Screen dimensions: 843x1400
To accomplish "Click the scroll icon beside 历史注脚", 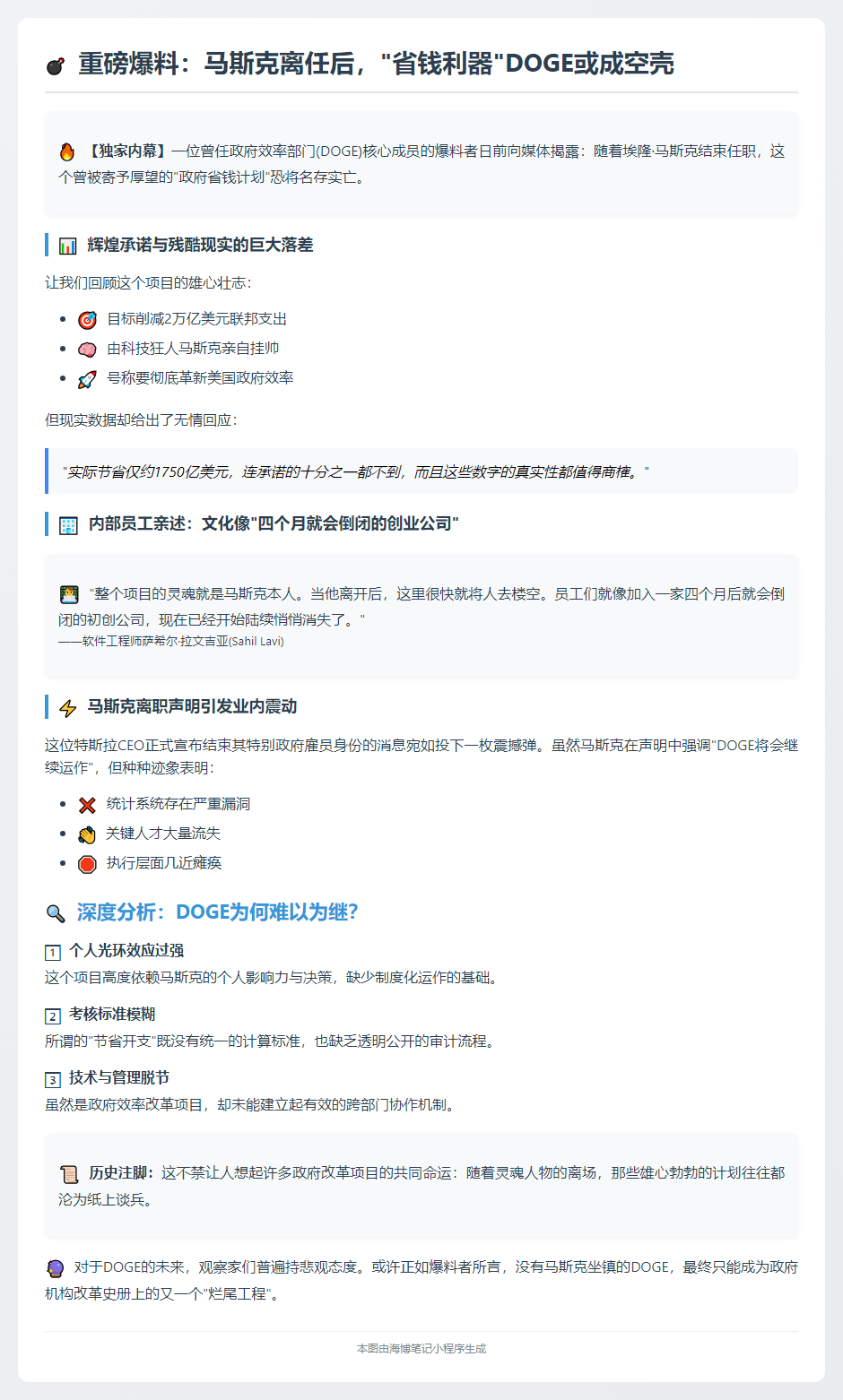I will click(69, 1174).
